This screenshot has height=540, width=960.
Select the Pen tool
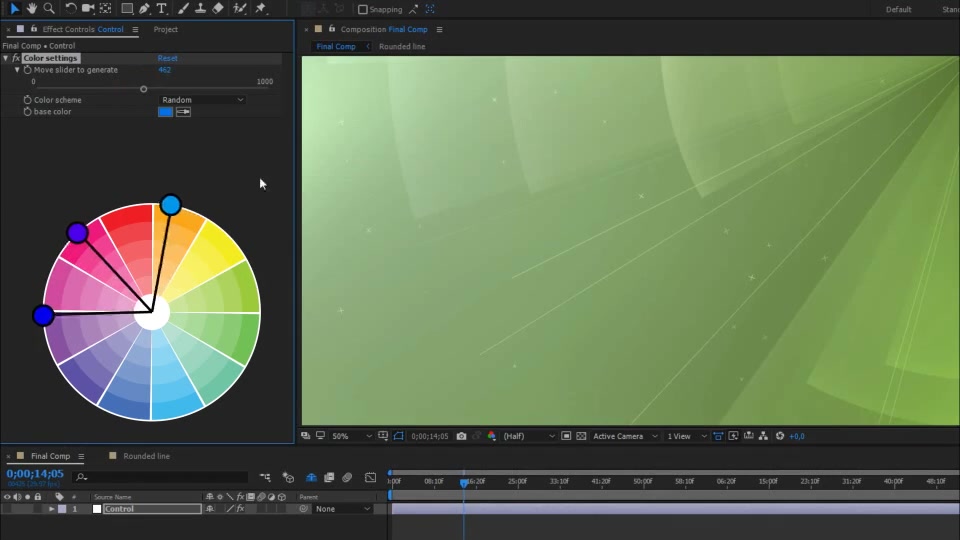(x=144, y=9)
